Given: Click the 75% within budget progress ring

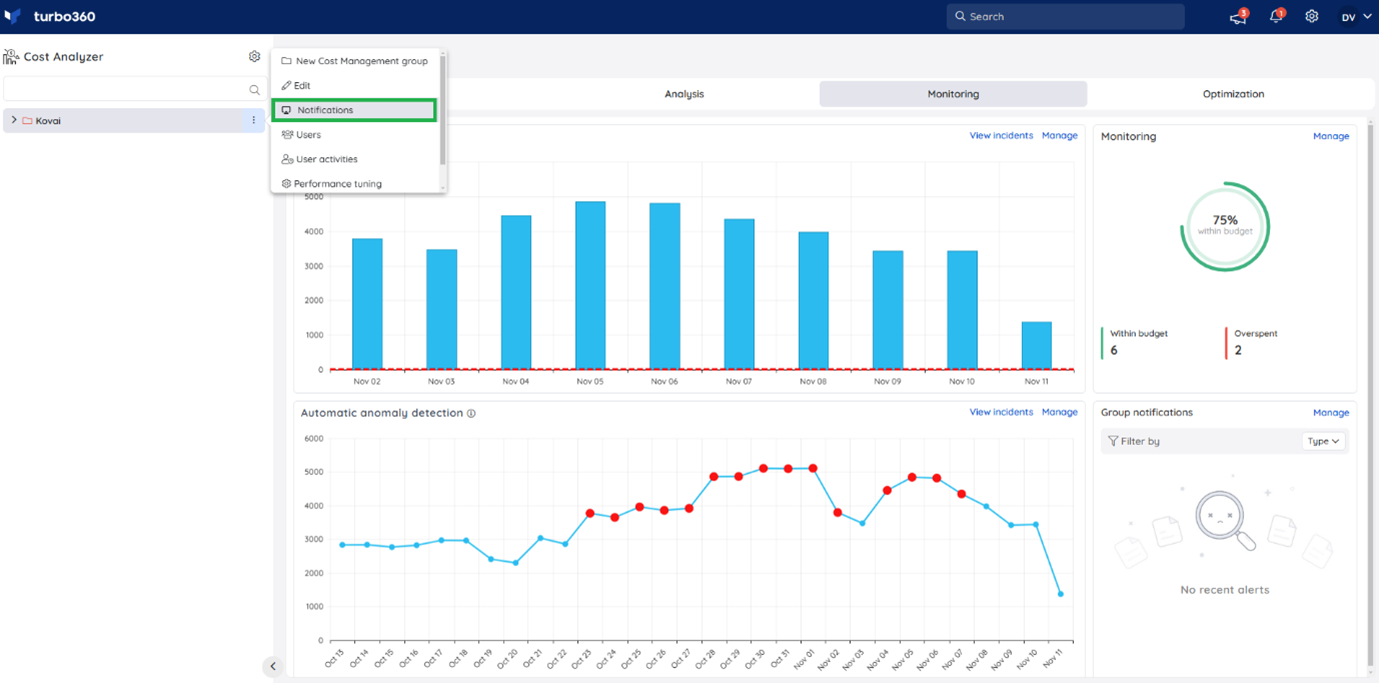Looking at the screenshot, I should pyautogui.click(x=1224, y=225).
